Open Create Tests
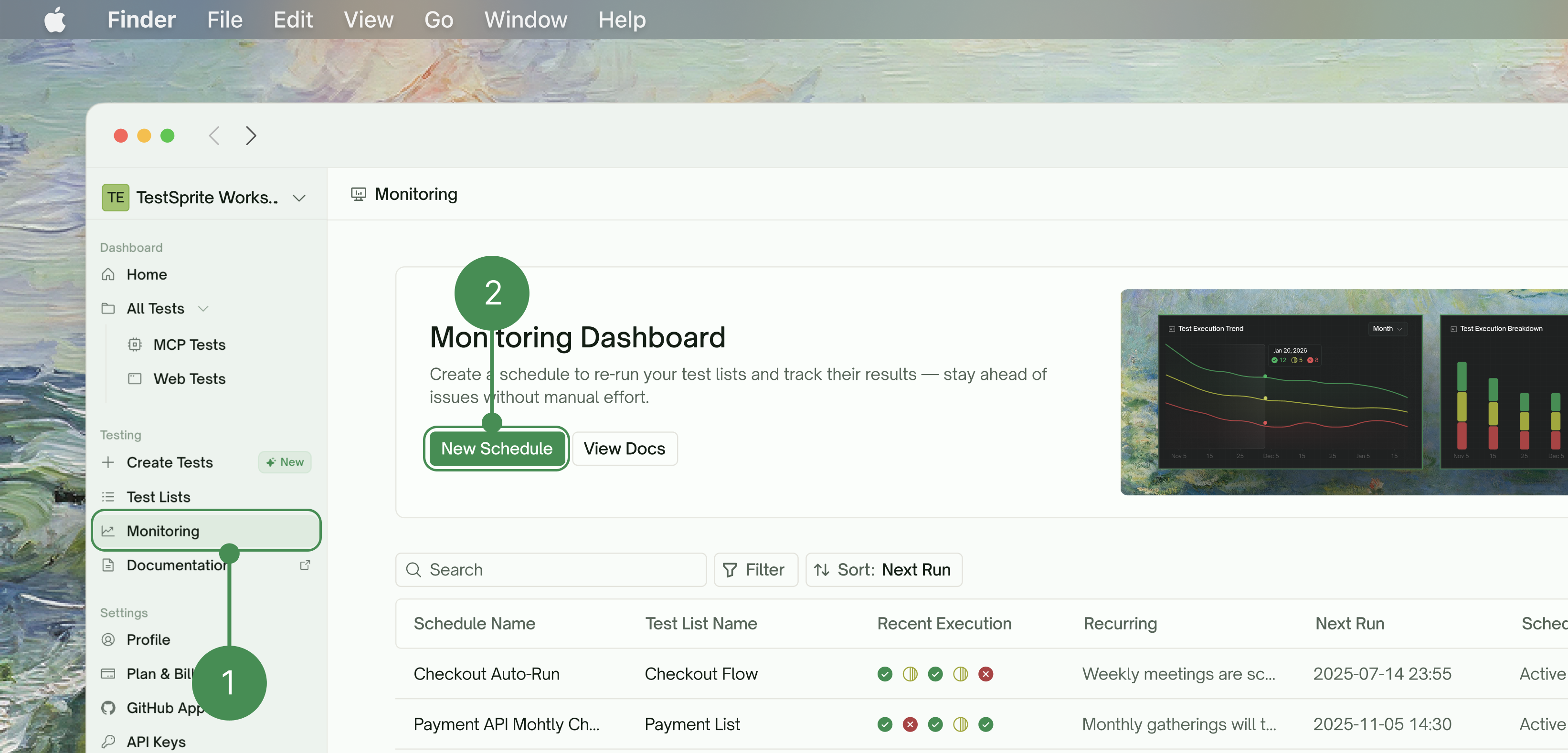Image resolution: width=1568 pixels, height=753 pixels. (x=170, y=462)
